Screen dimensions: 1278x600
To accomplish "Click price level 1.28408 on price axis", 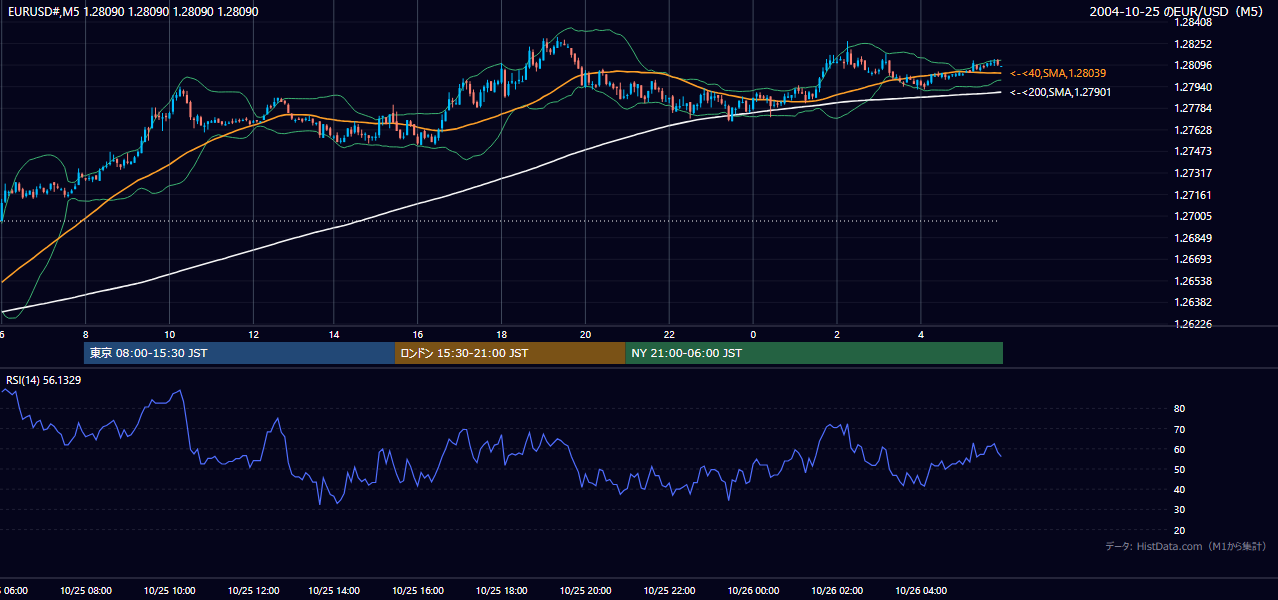I will tap(1193, 23).
